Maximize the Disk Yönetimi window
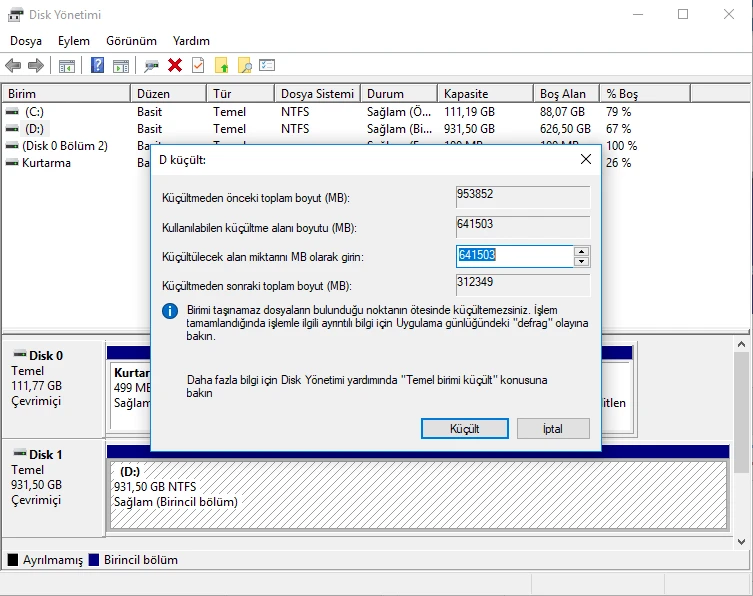 683,14
